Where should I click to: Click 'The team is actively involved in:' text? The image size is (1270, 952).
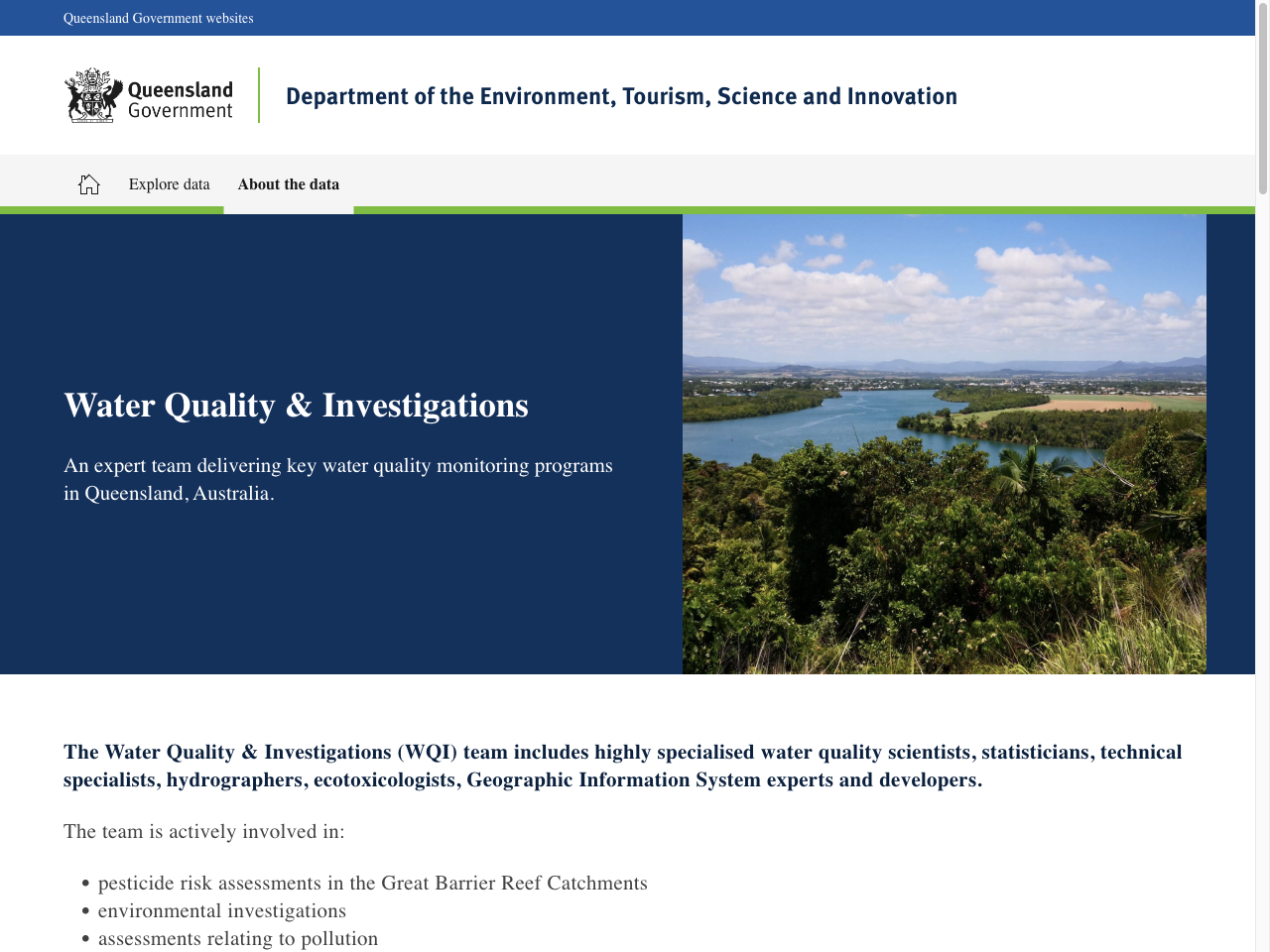204,831
